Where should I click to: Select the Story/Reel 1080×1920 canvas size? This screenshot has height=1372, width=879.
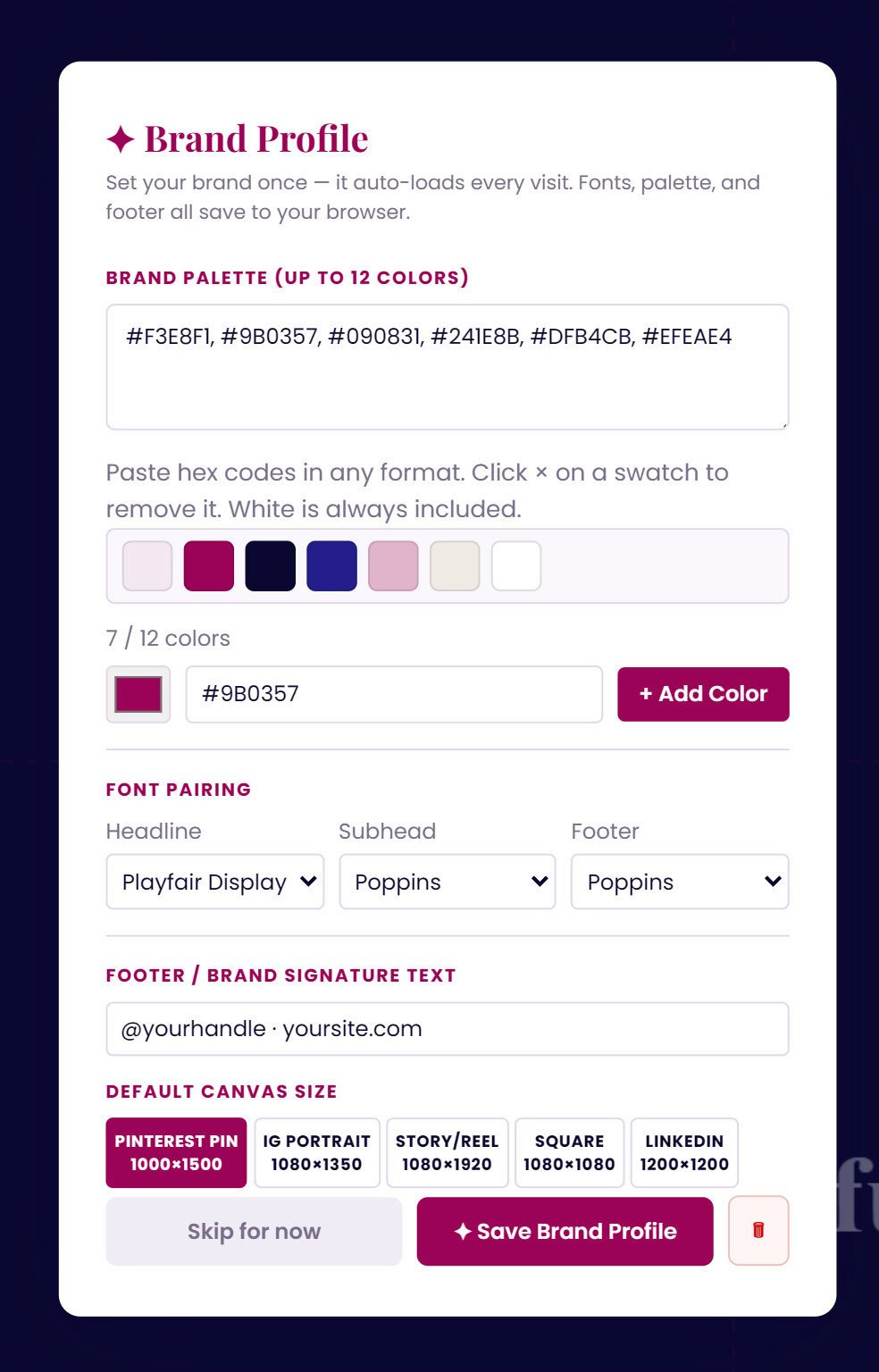pyautogui.click(x=447, y=1152)
